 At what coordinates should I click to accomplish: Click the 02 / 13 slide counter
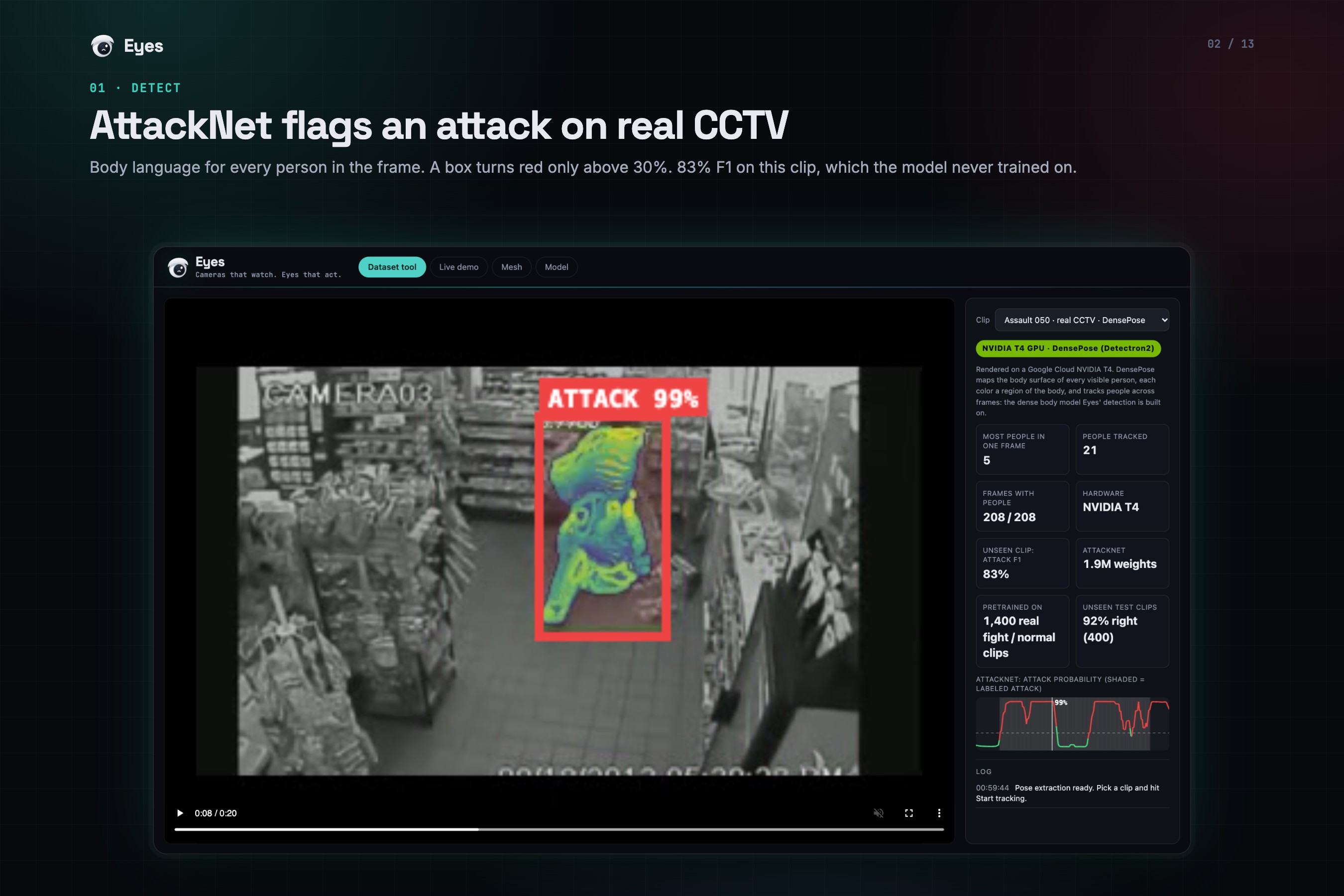click(x=1231, y=44)
